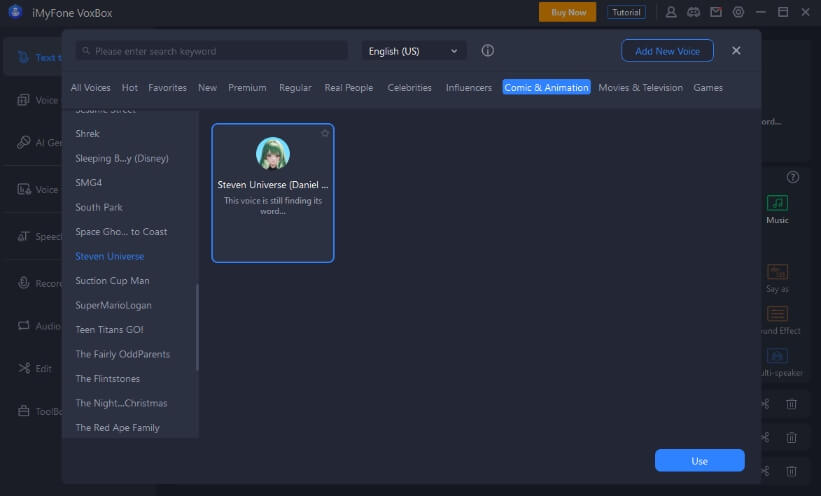Click the category list scrollbar

(197, 327)
